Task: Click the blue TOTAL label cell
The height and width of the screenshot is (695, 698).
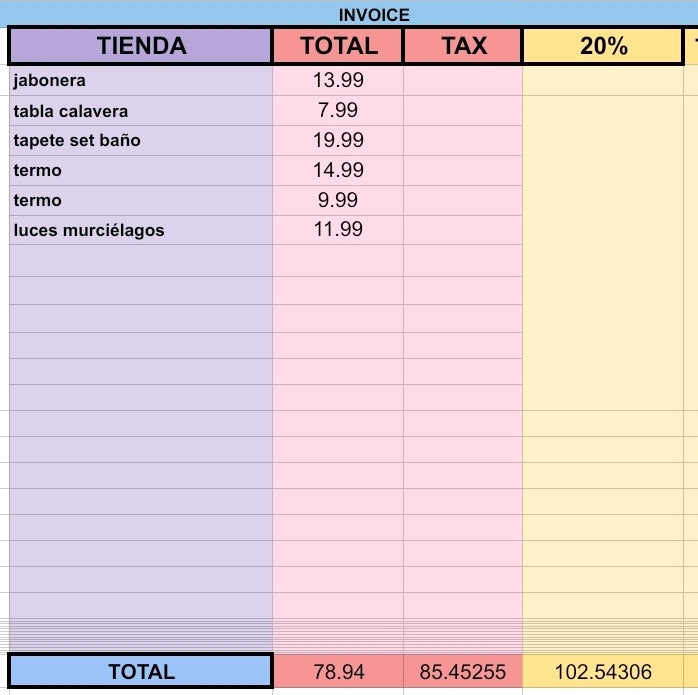Action: point(141,671)
